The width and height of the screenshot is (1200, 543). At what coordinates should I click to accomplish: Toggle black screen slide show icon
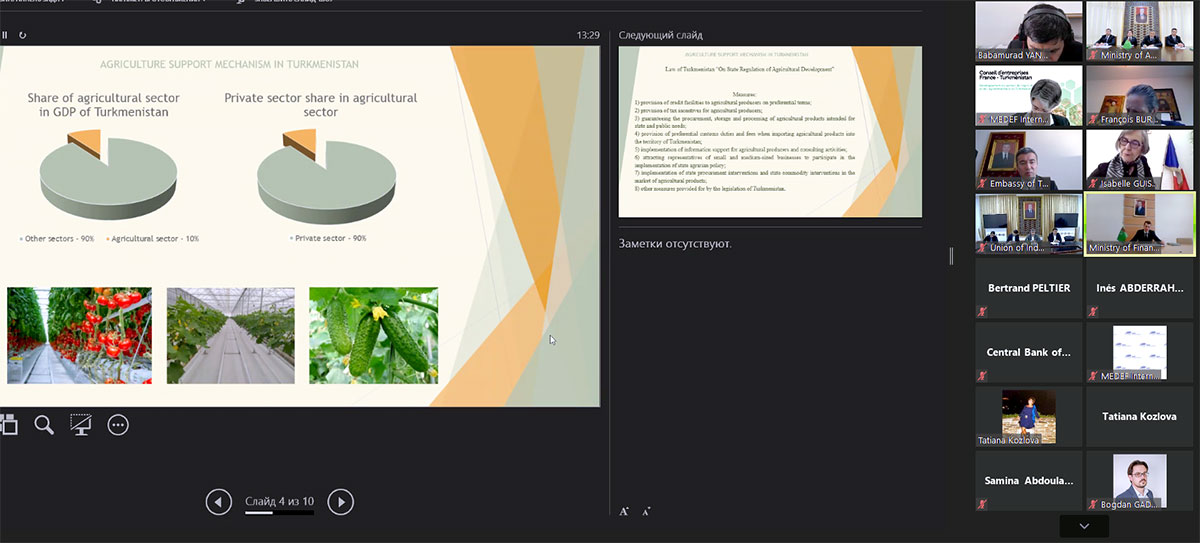81,425
